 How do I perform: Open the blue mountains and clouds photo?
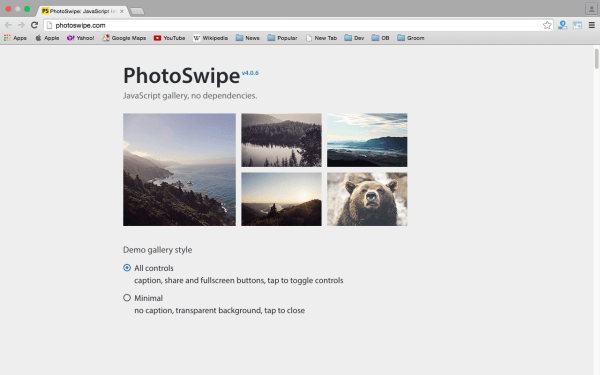(x=367, y=140)
